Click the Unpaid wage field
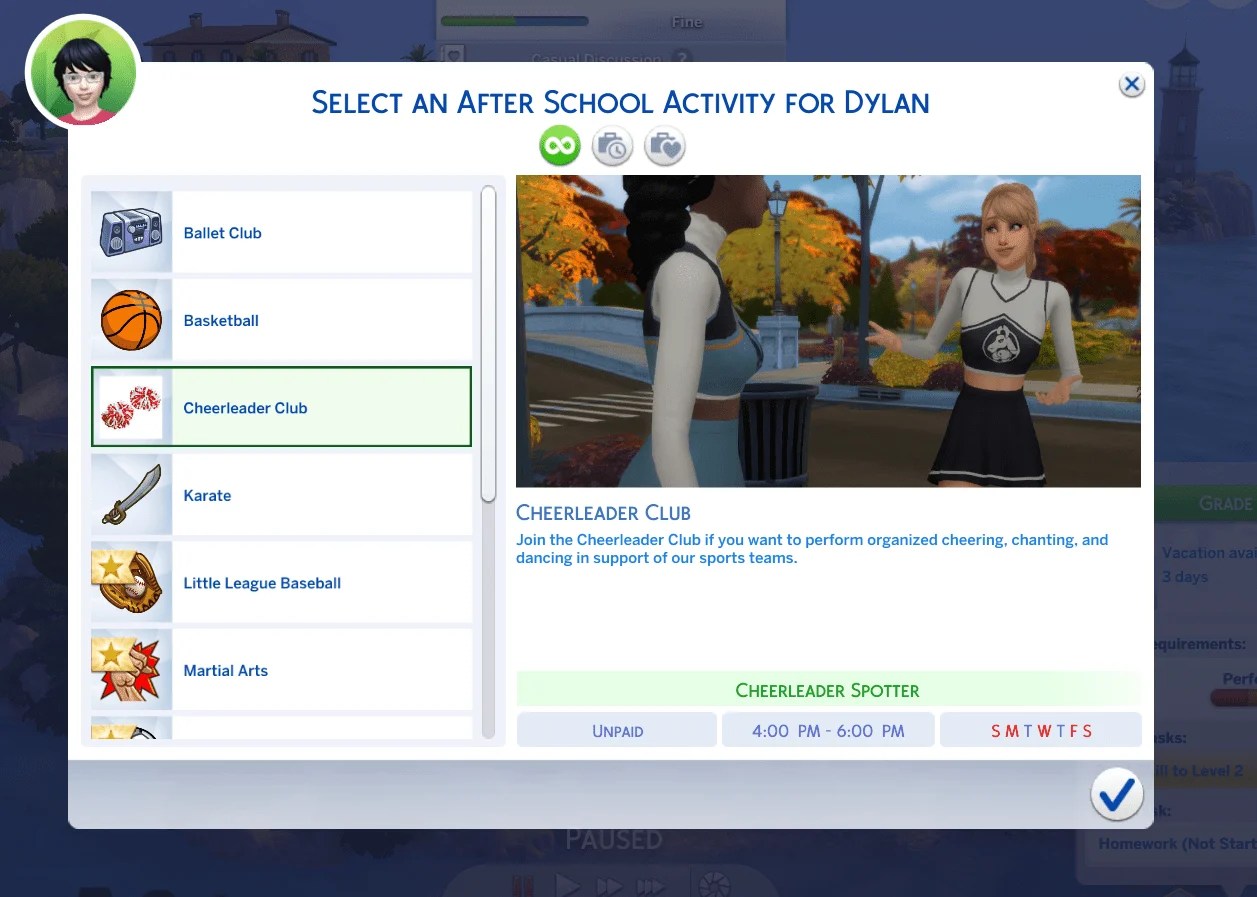 (x=616, y=729)
